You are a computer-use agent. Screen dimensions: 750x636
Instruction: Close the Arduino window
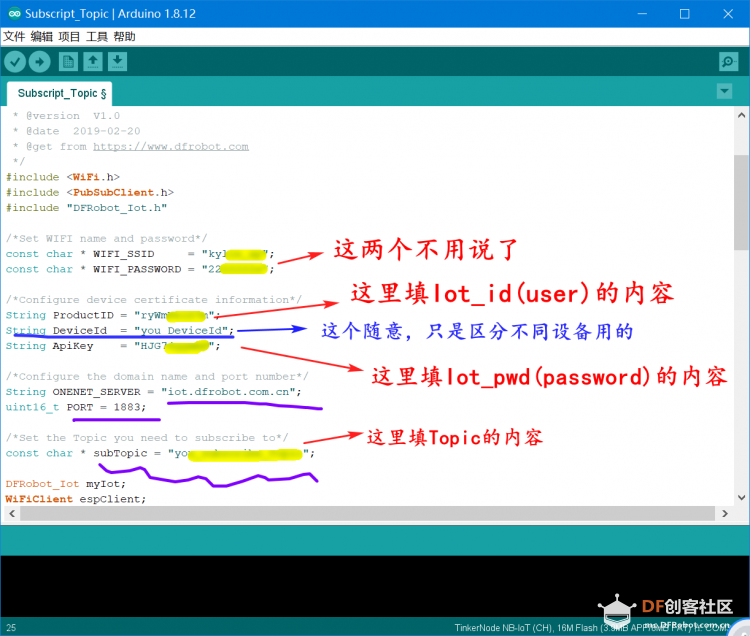point(728,13)
